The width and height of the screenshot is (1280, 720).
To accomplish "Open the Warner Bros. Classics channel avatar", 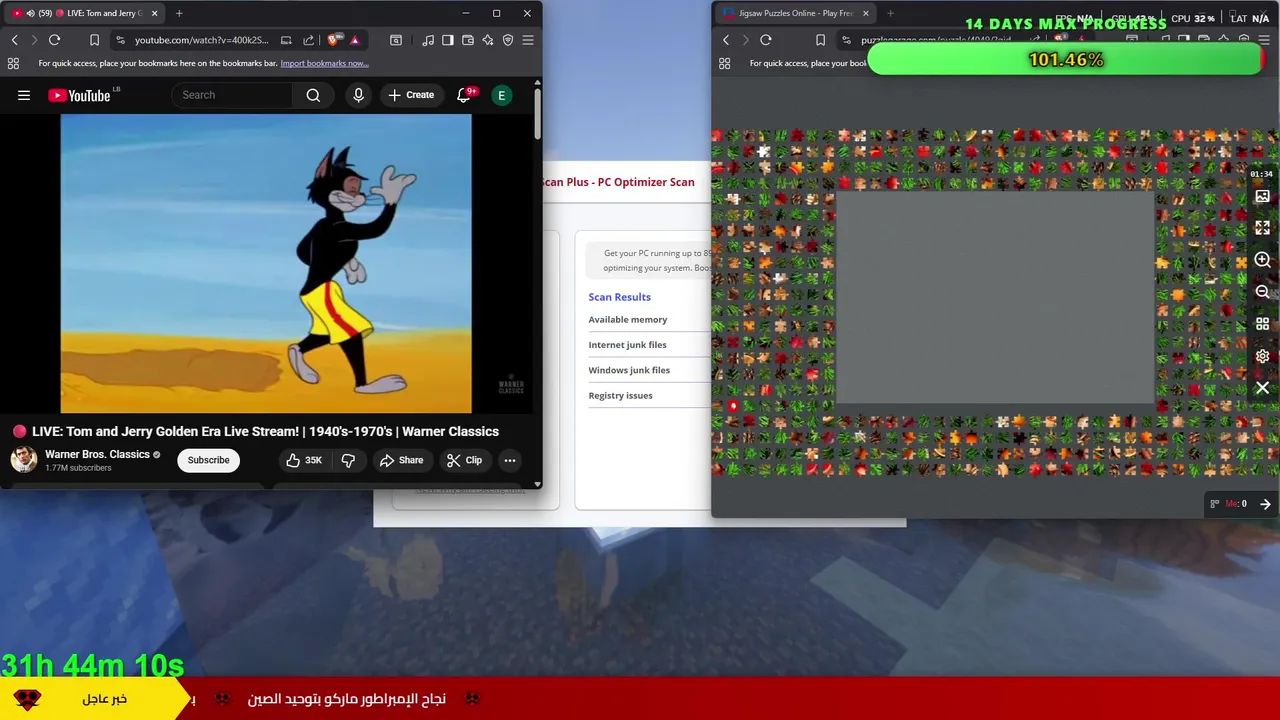I will tap(24, 460).
